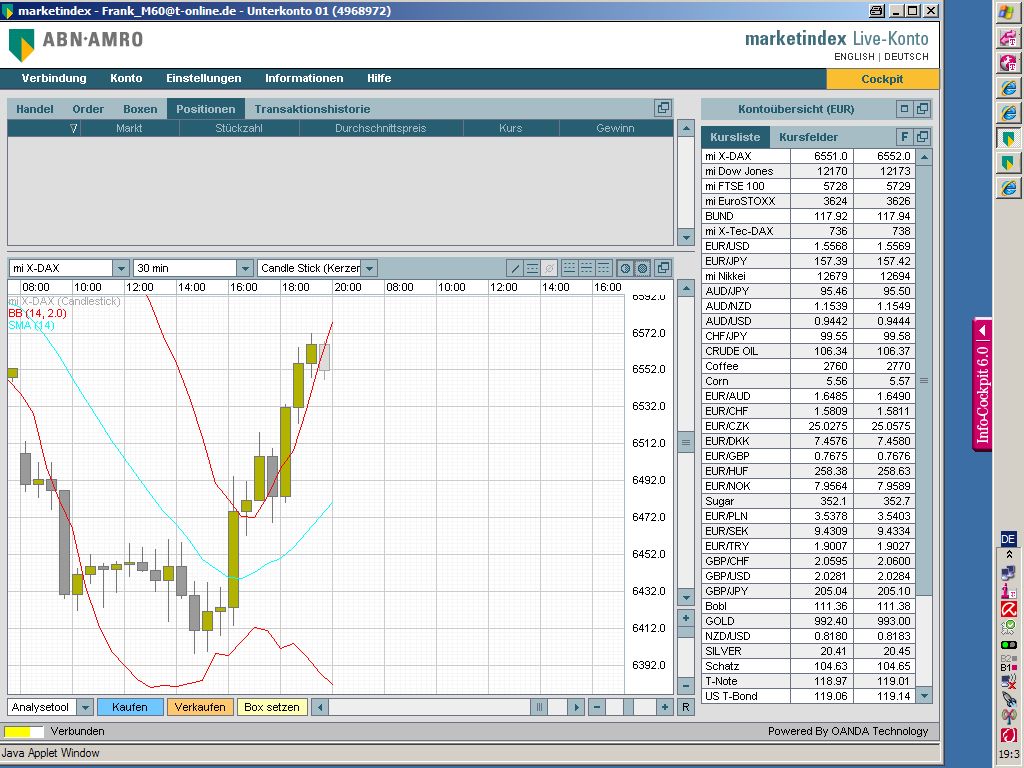The height and width of the screenshot is (768, 1024).
Task: Open the mi X-DAX instrument dropdown
Action: click(x=121, y=268)
